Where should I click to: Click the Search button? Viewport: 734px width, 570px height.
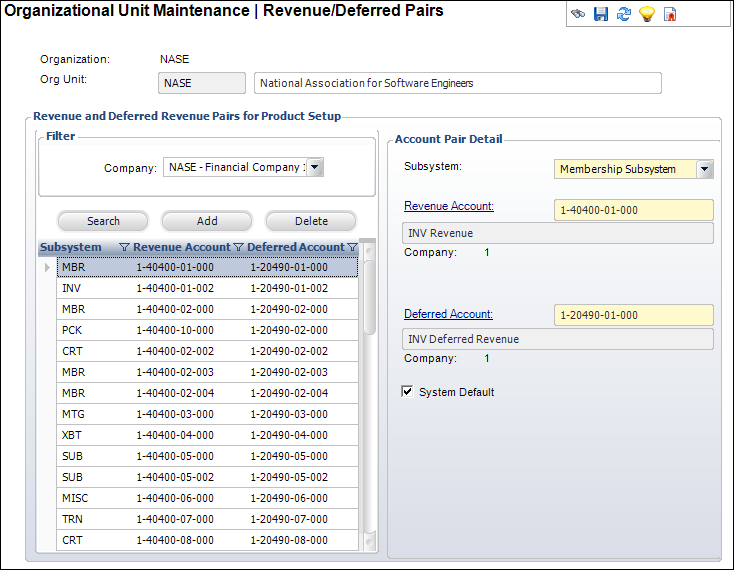[x=103, y=221]
